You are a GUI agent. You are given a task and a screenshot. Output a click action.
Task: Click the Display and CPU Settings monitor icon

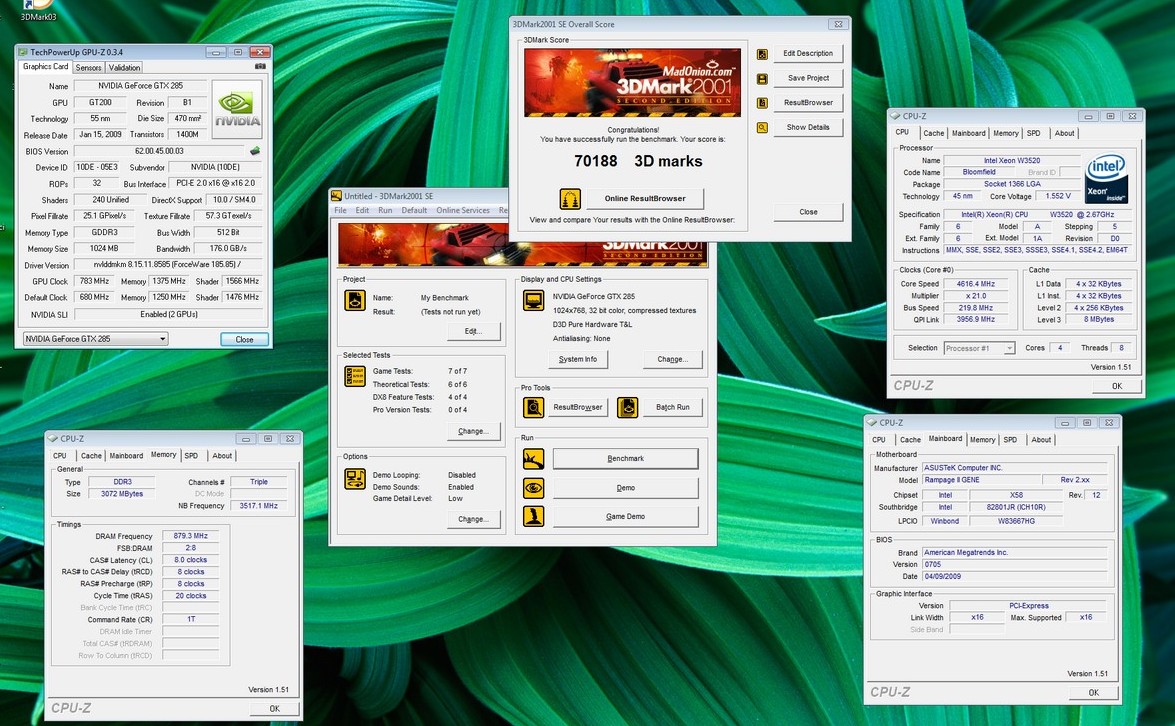click(x=534, y=300)
